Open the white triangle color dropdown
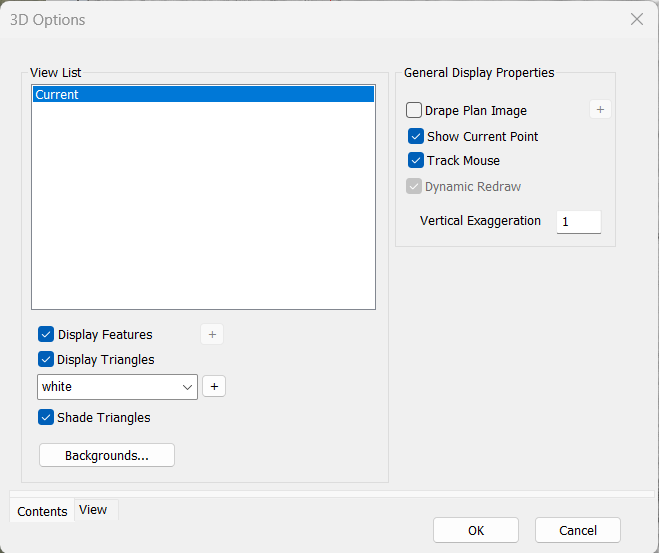Image resolution: width=659 pixels, height=553 pixels. click(x=117, y=387)
